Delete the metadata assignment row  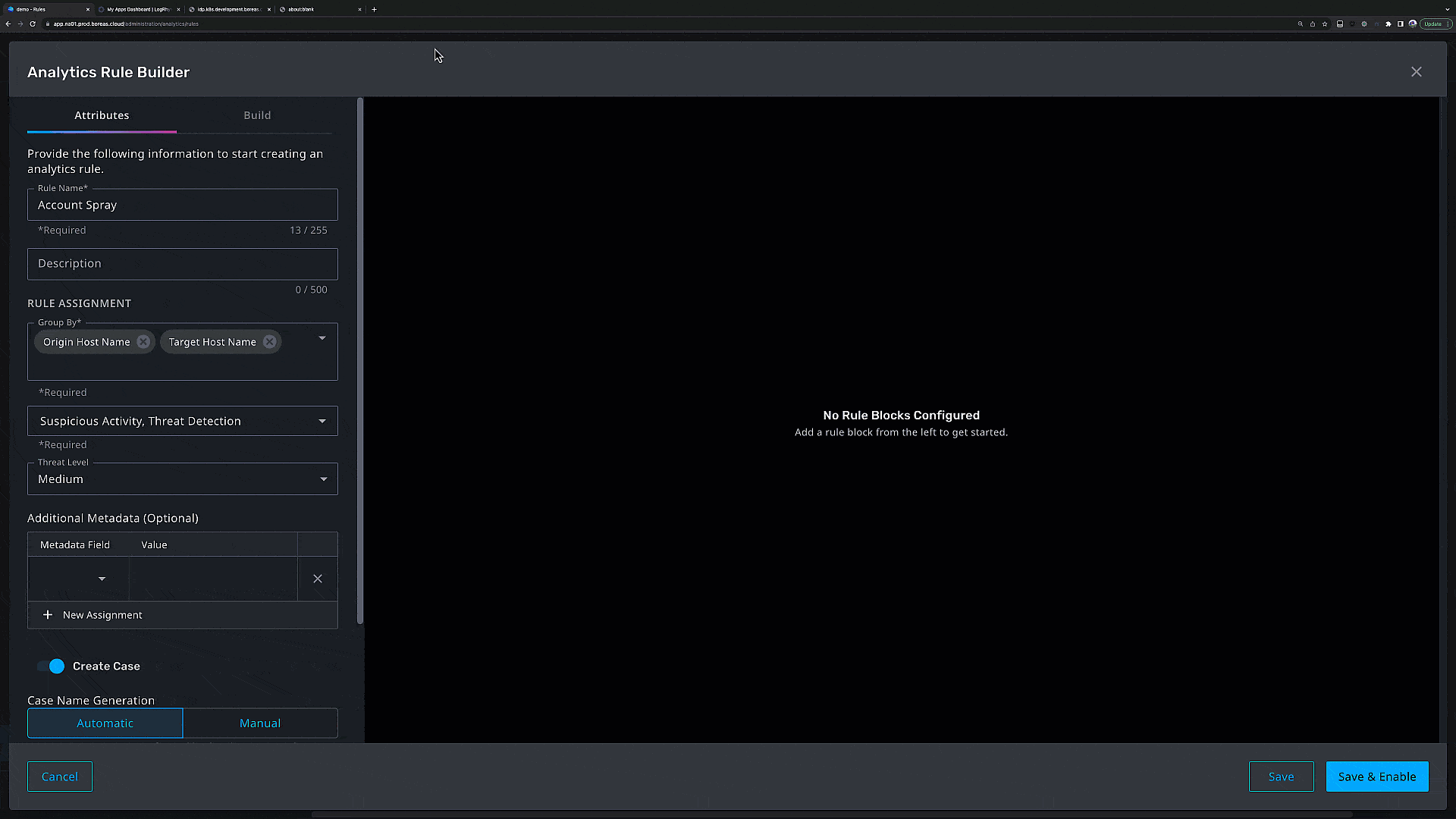[318, 579]
